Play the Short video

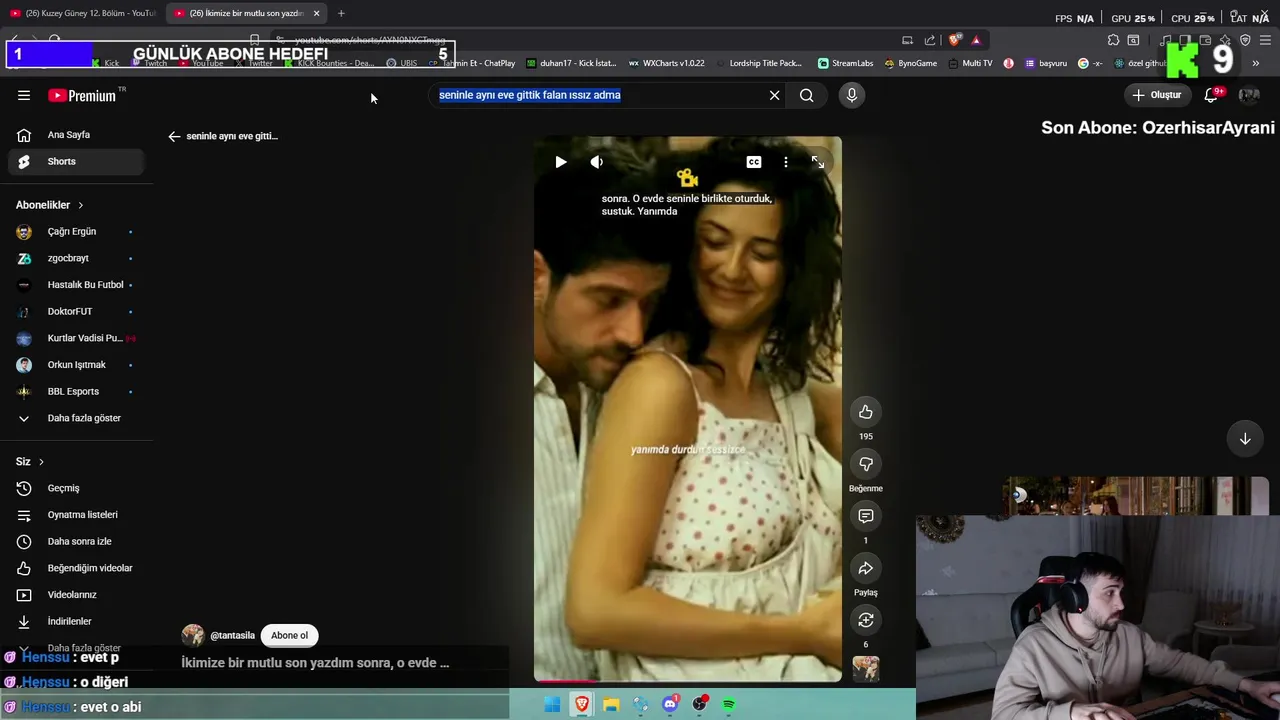[561, 162]
